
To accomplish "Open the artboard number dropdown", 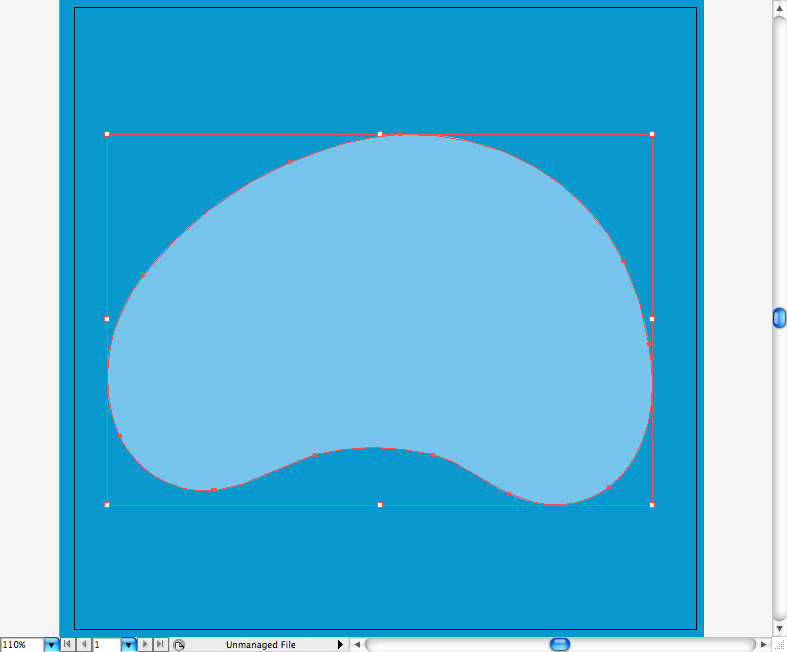I will pos(128,645).
